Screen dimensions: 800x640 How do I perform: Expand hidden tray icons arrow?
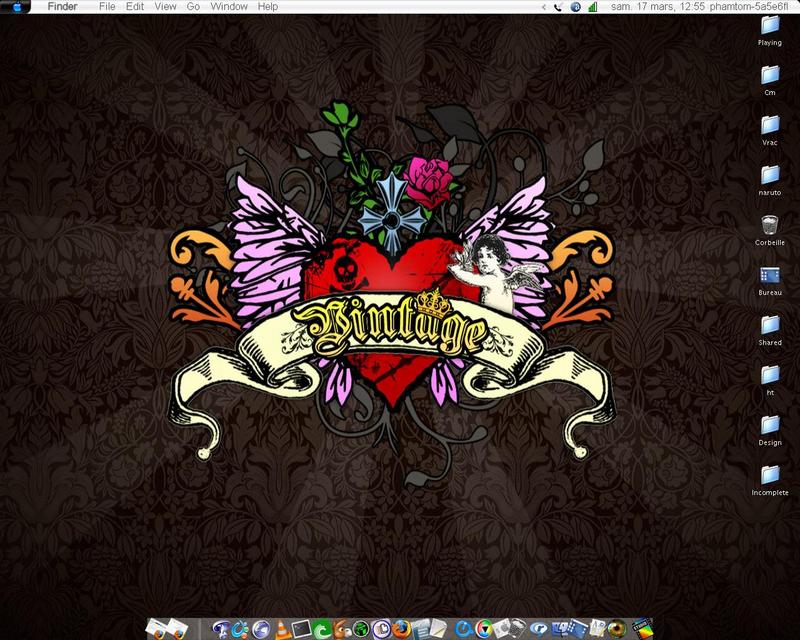(543, 7)
